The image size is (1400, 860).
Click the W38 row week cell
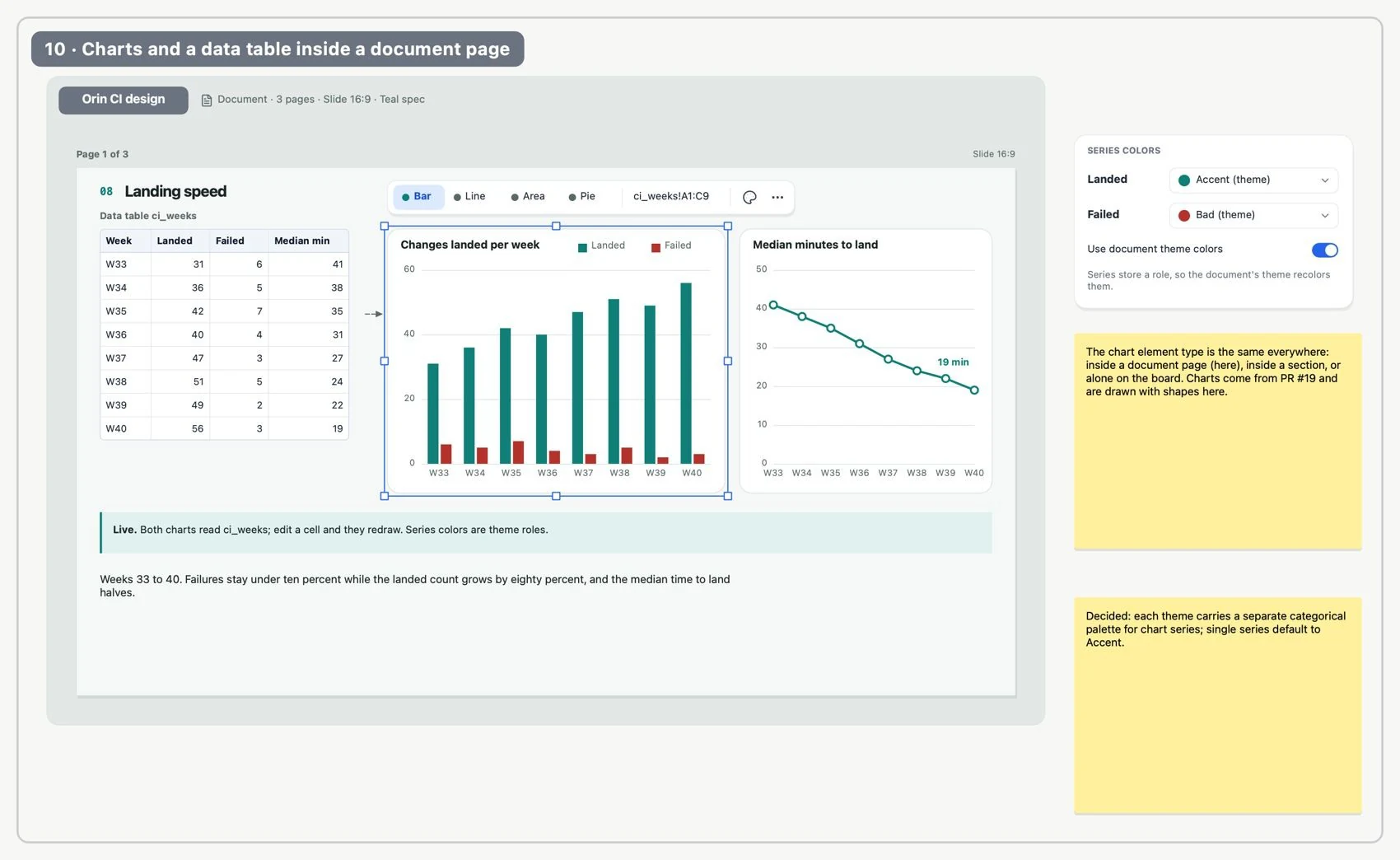point(125,382)
